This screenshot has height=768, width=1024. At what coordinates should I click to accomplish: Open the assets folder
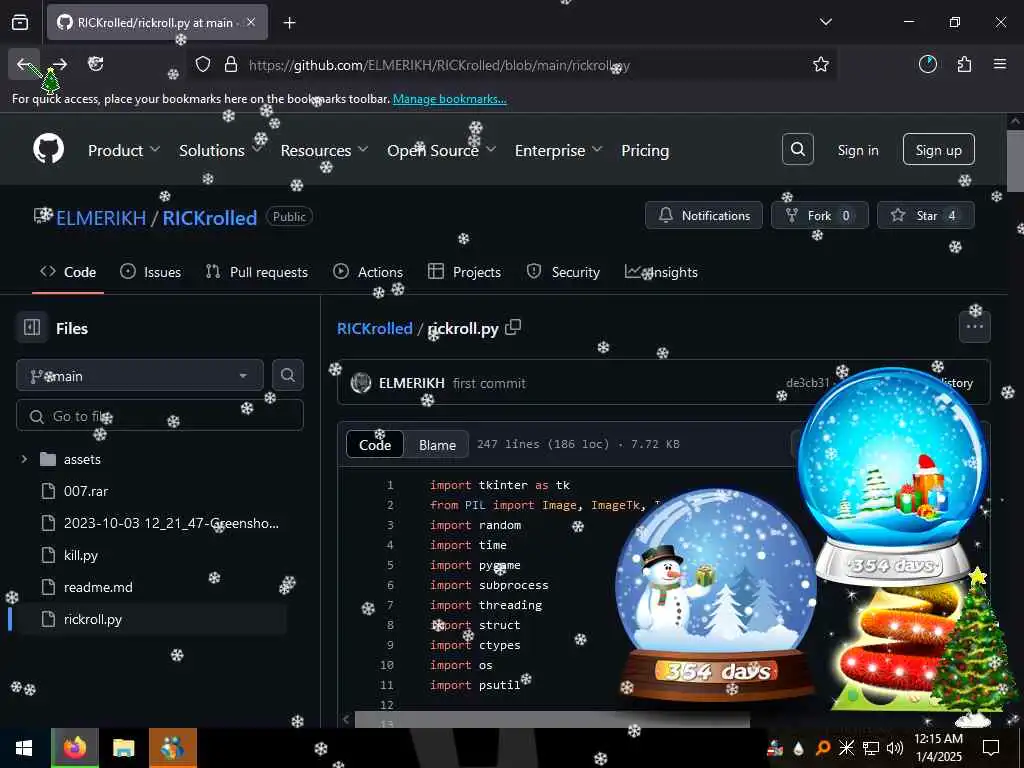point(82,460)
